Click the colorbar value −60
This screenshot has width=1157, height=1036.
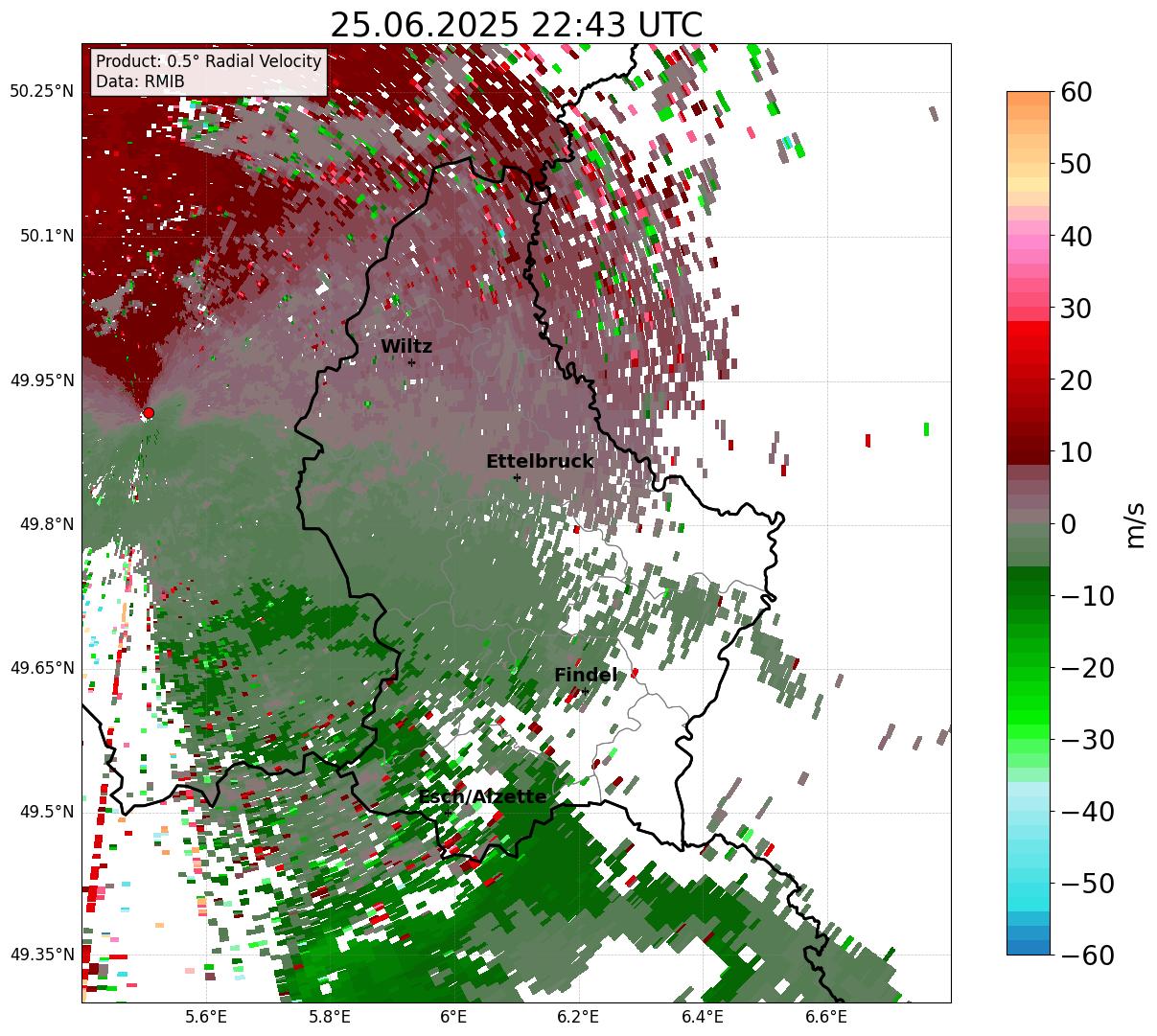coord(1088,955)
